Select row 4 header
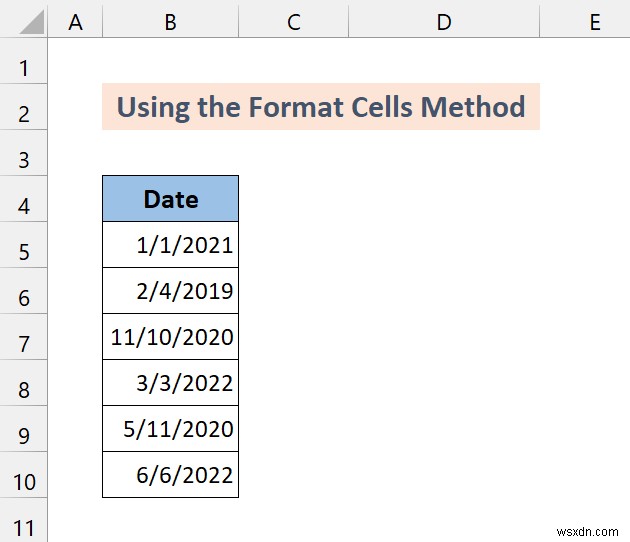The width and height of the screenshot is (630, 542). click(24, 198)
